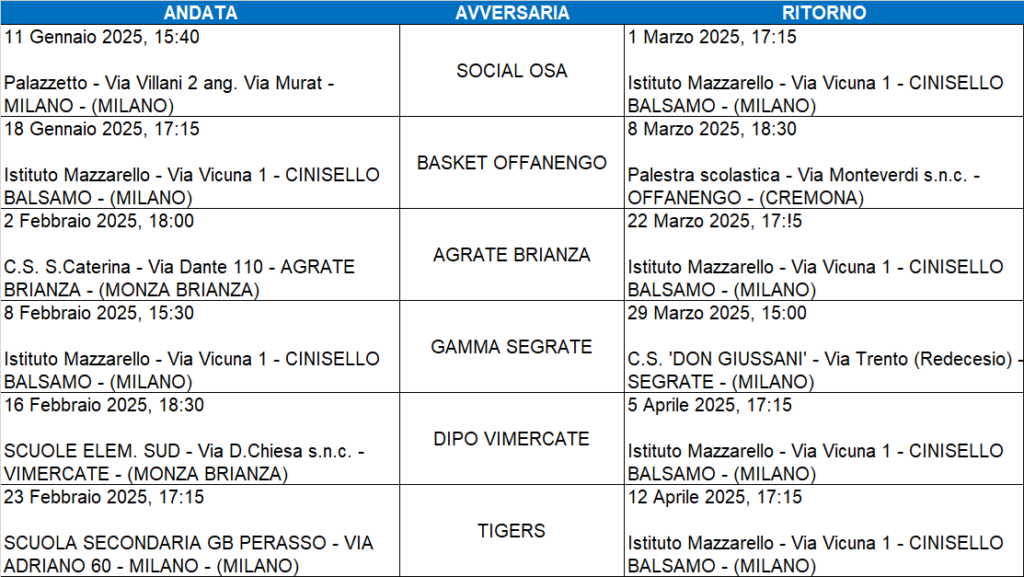Select the DIPO VIMERCATE opponent cell
Screen dimensions: 1024x577
pyautogui.click(x=512, y=439)
